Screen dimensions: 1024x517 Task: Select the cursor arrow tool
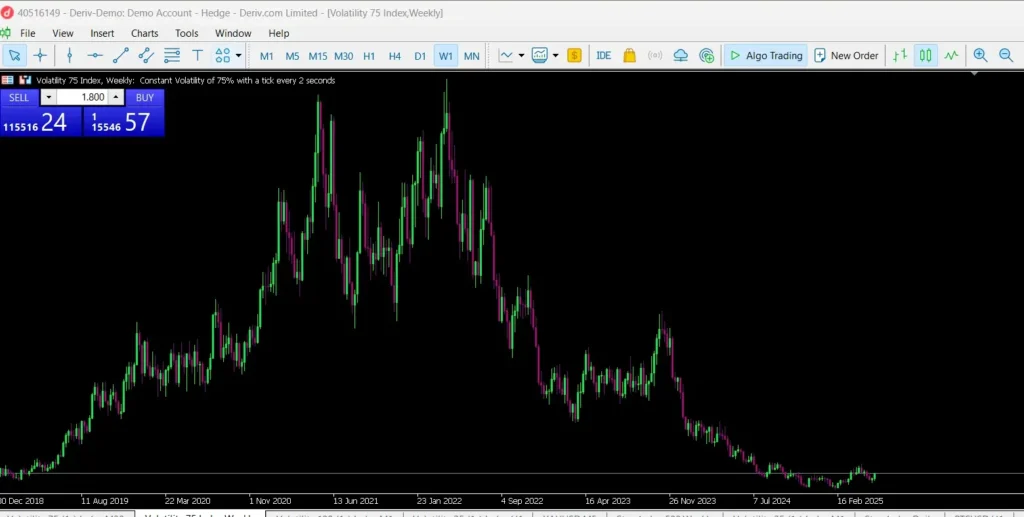(14, 55)
